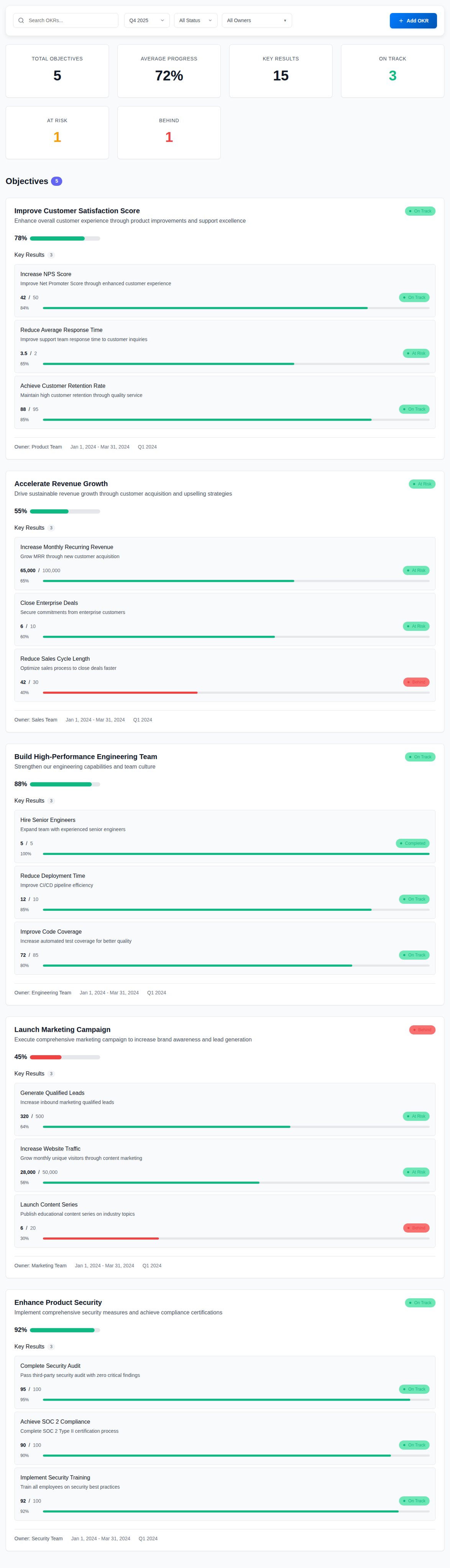This screenshot has height=1568, width=450.
Task: Select the Average Progress 72% card
Action: click(169, 70)
